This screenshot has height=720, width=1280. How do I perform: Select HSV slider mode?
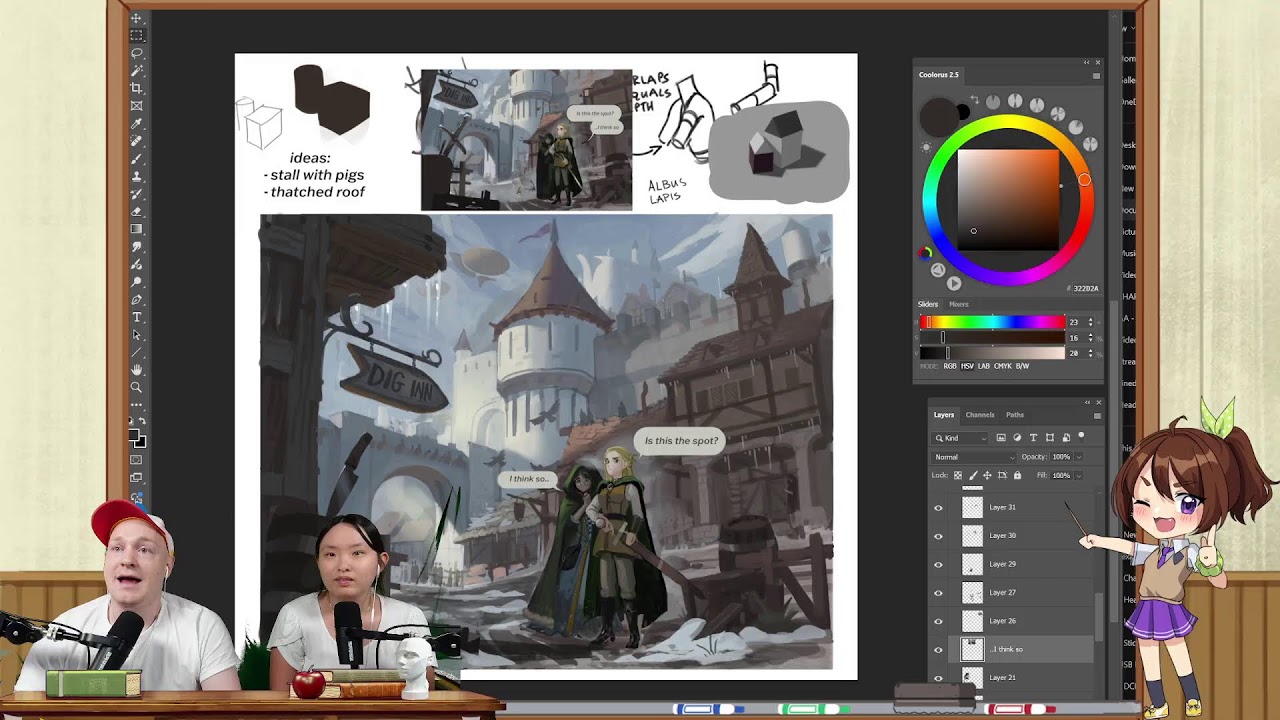(x=967, y=366)
